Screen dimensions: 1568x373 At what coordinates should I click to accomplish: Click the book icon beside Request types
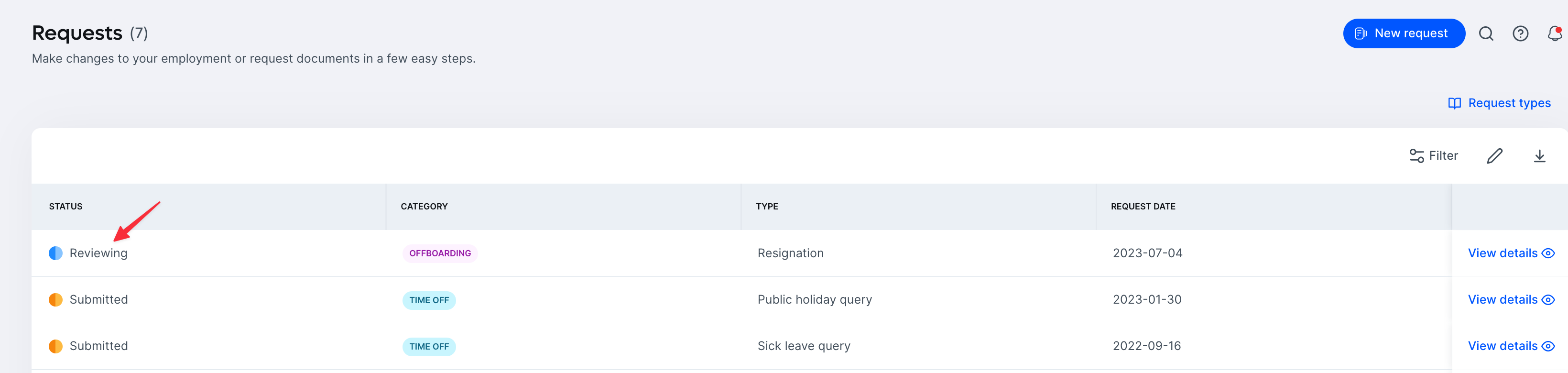(1454, 103)
